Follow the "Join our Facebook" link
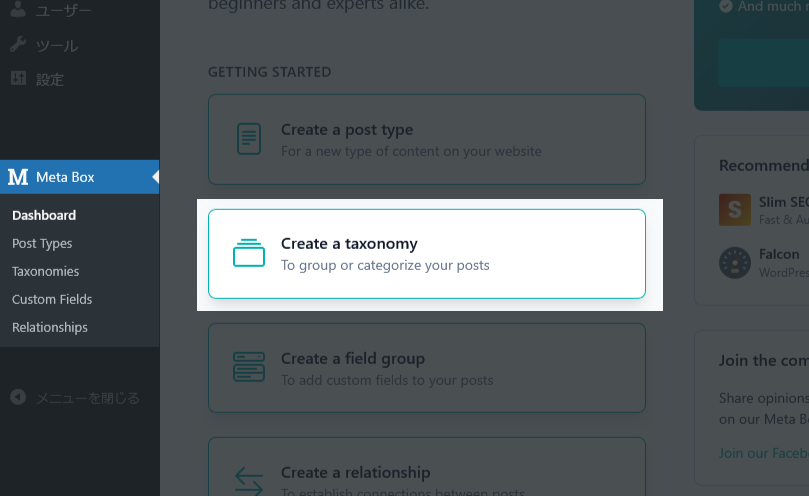This screenshot has width=809, height=497. [x=763, y=453]
